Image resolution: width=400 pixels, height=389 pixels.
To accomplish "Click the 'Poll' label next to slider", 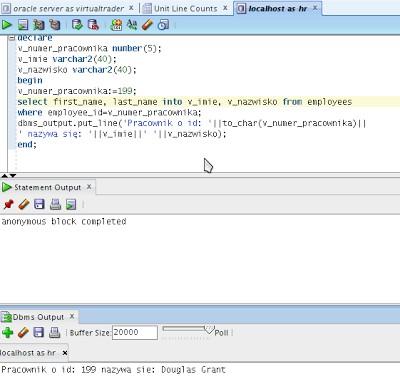I will 221,333.
